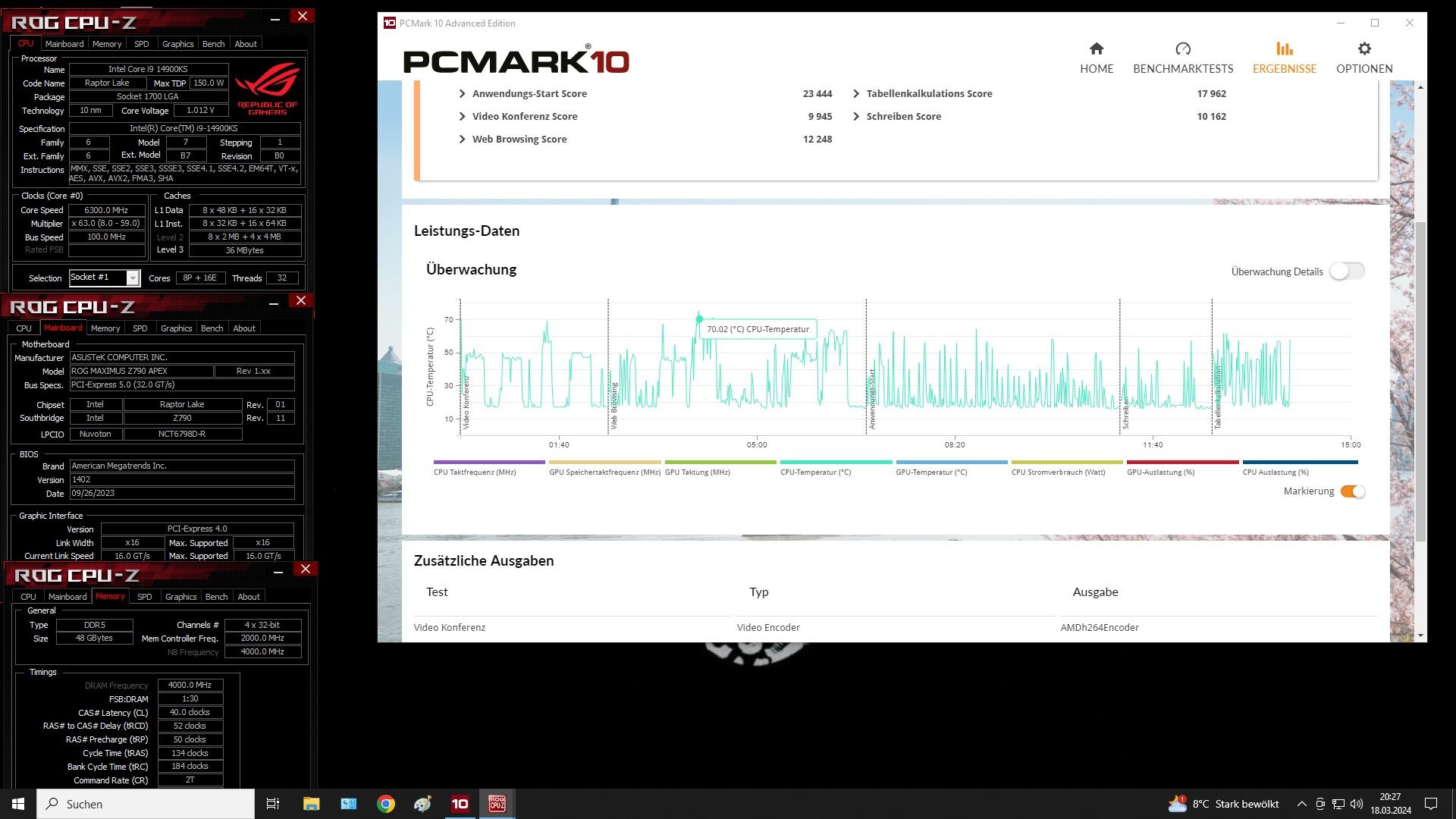Click PCMark scrollbar down arrow
The height and width of the screenshot is (819, 1456).
point(1420,635)
